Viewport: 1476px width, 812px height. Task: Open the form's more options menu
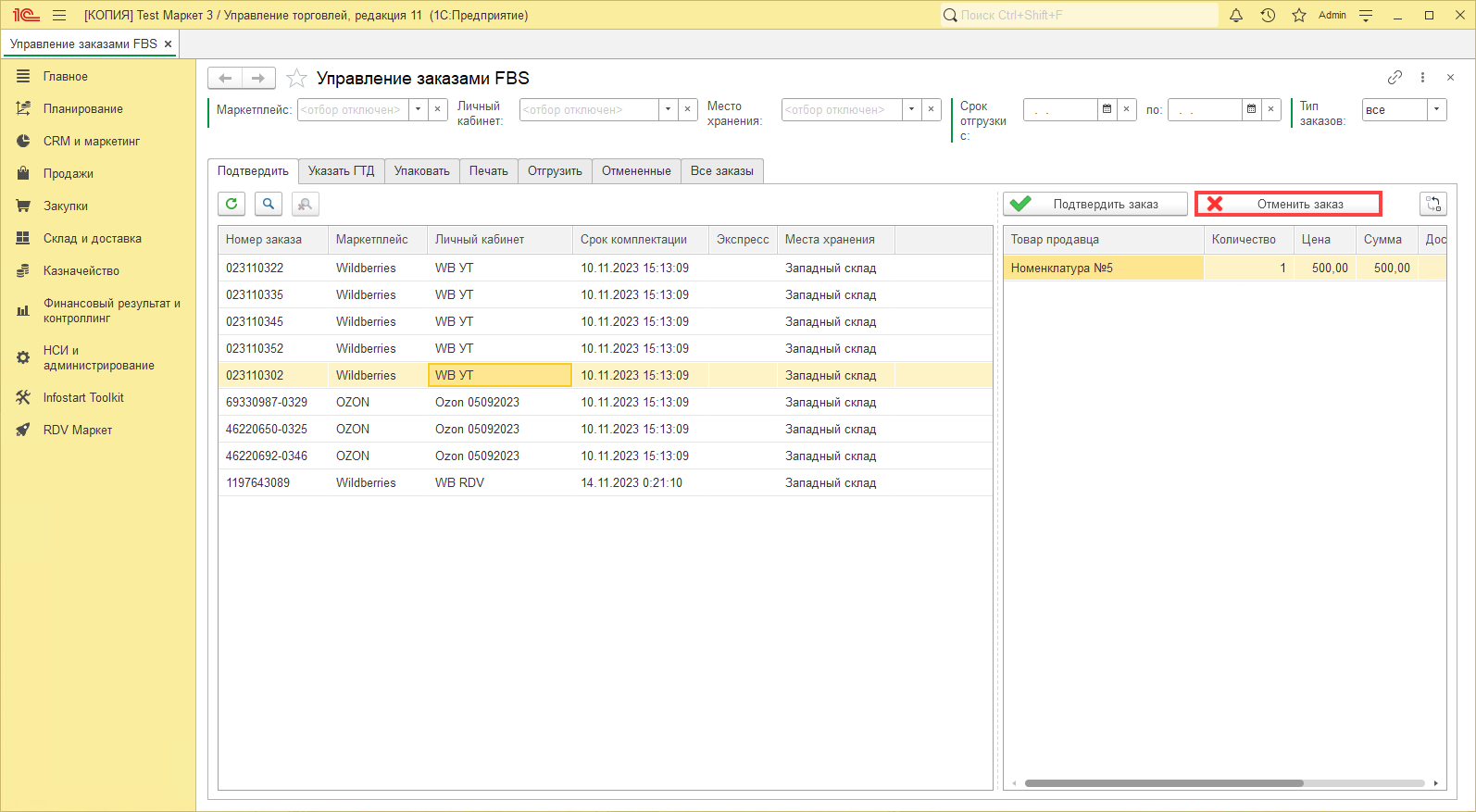(x=1422, y=78)
